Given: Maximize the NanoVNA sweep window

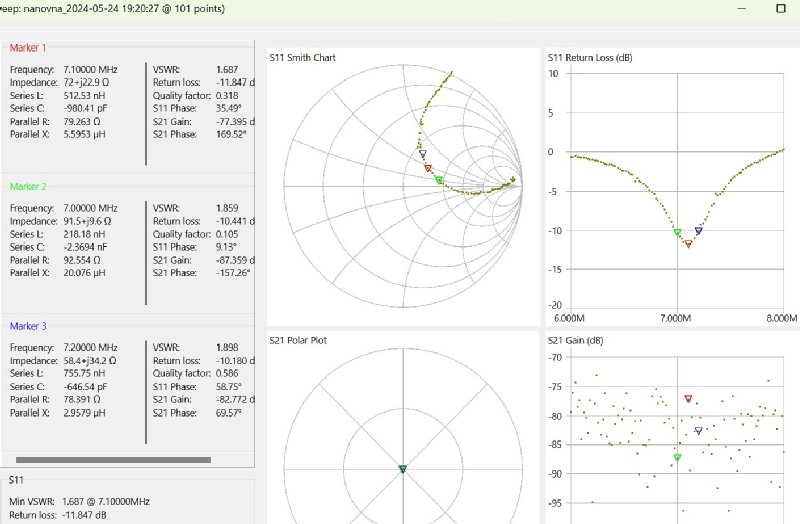Looking at the screenshot, I should click(781, 9).
